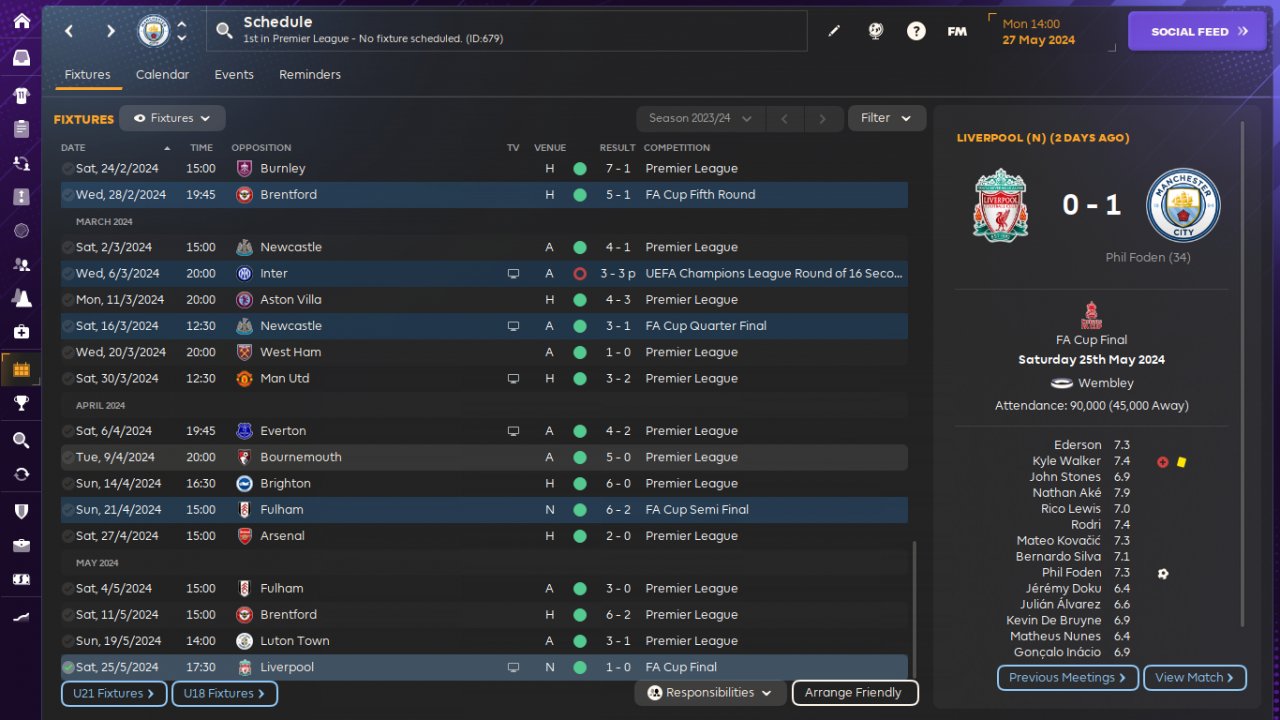This screenshot has height=720, width=1280.
Task: Toggle the tick circle for Aston Villa fixture
Action: 67,300
